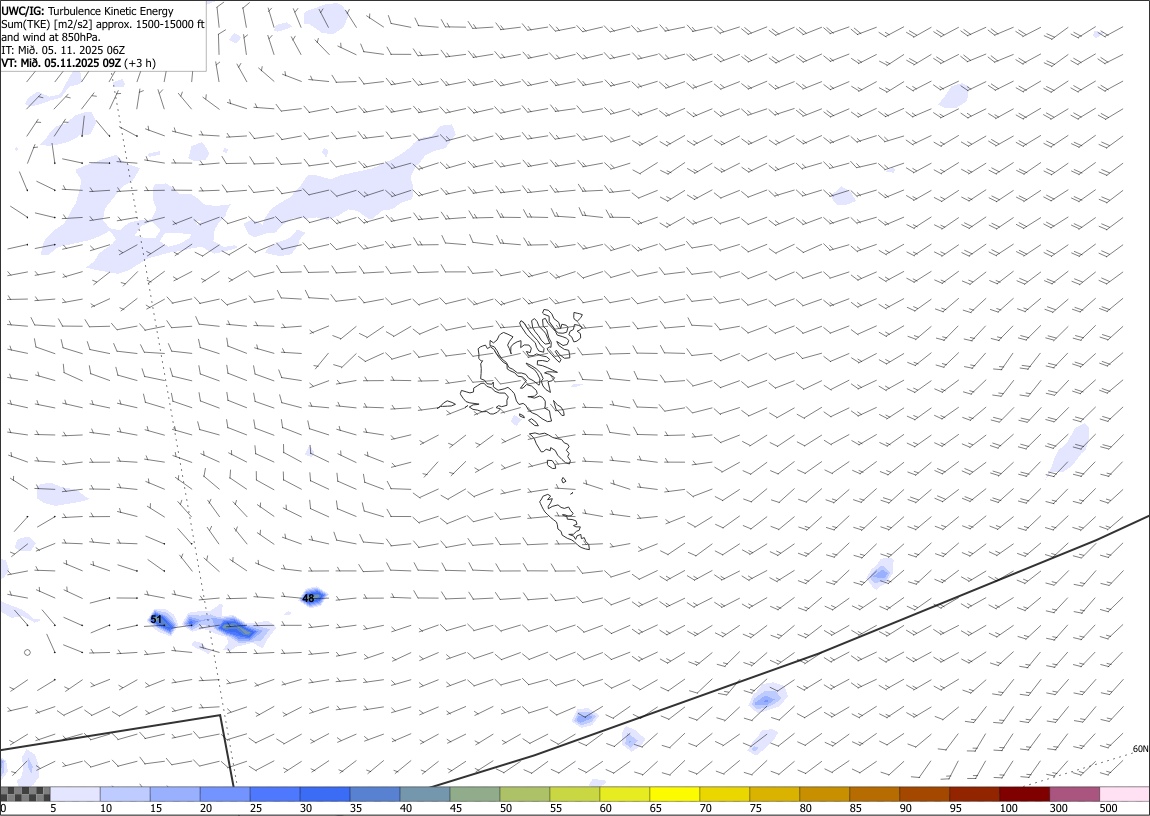Image resolution: width=1150 pixels, height=816 pixels.
Task: Click the legend label '300'
Action: (x=1058, y=808)
